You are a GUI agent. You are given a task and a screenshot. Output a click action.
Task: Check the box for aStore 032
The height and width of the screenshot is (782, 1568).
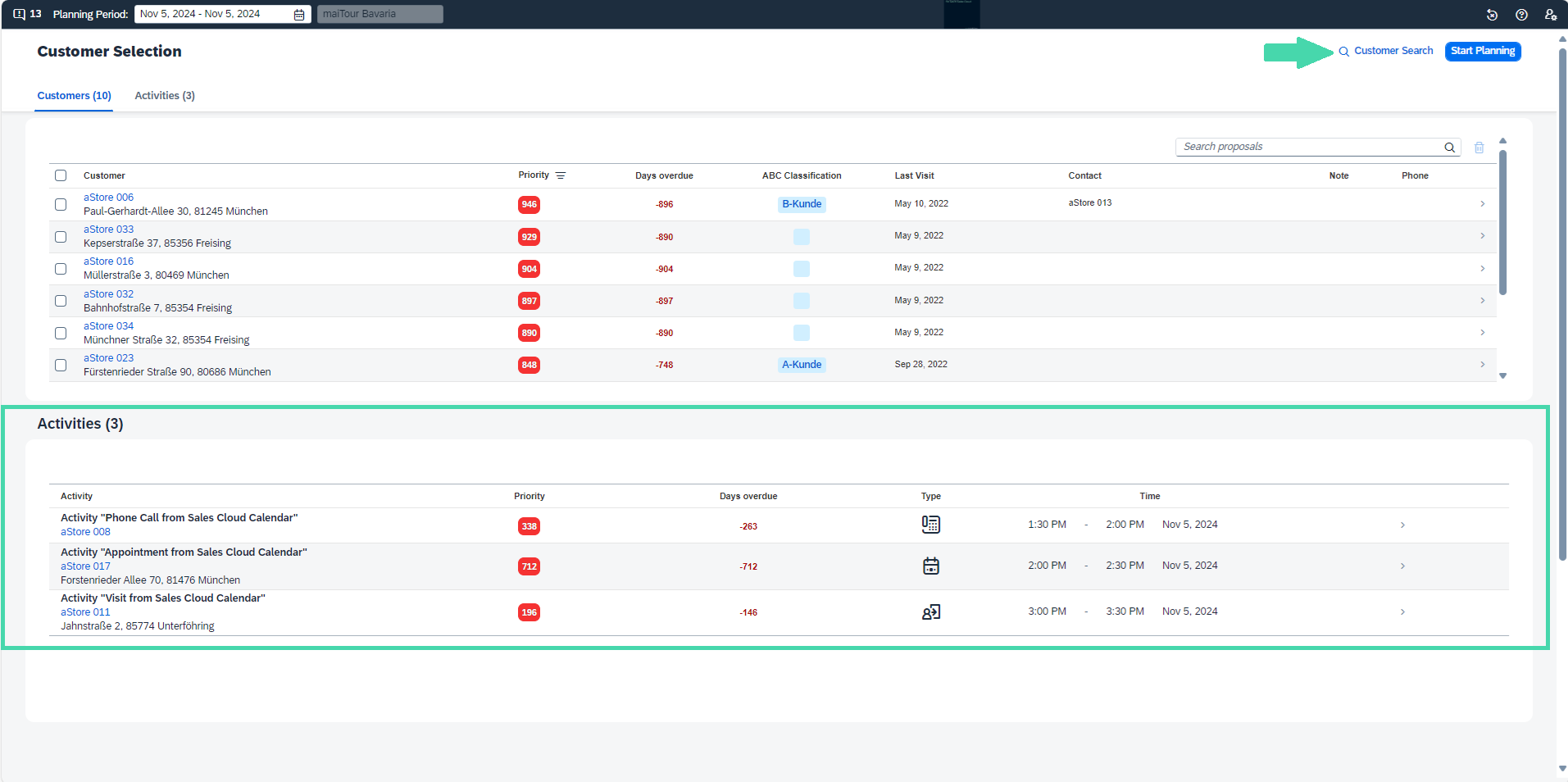(x=61, y=301)
